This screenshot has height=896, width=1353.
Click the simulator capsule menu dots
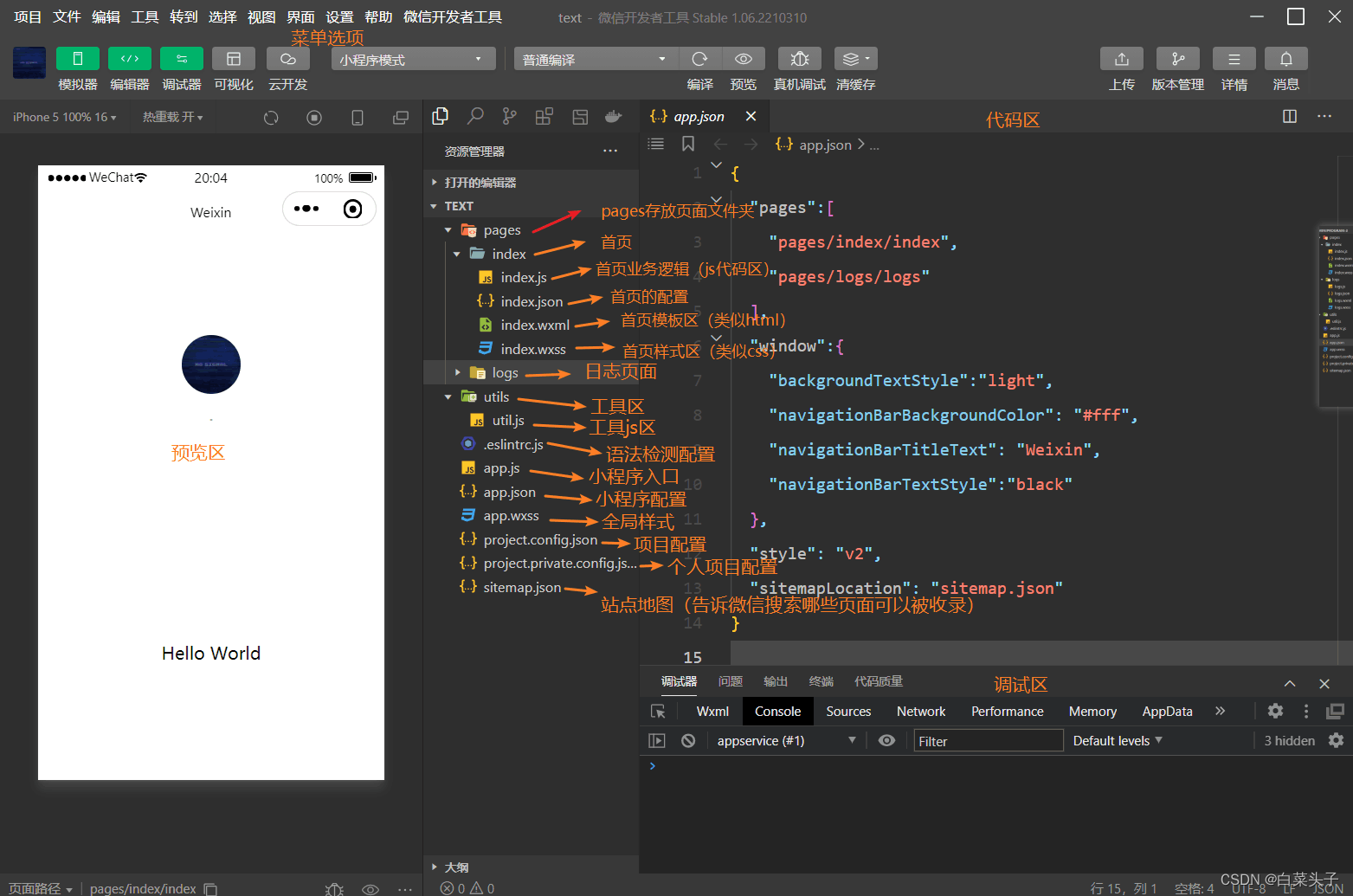(x=306, y=209)
